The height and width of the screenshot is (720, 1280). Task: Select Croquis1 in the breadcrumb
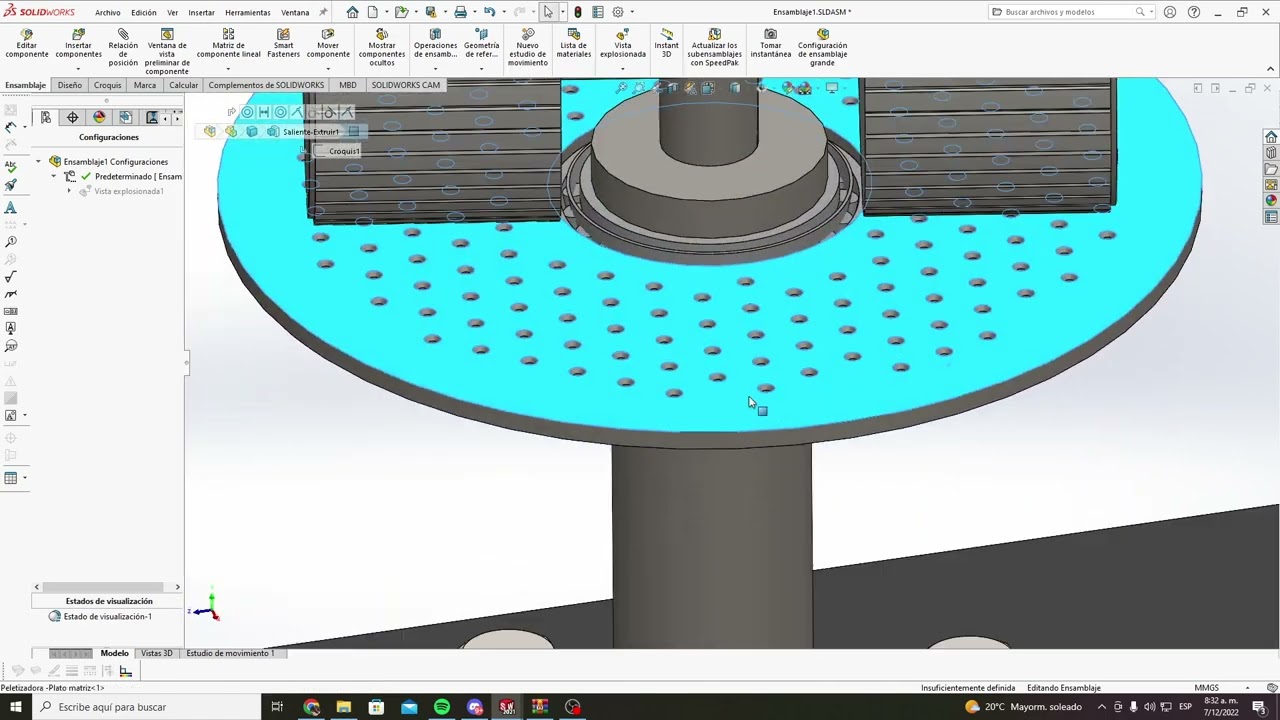pos(344,151)
